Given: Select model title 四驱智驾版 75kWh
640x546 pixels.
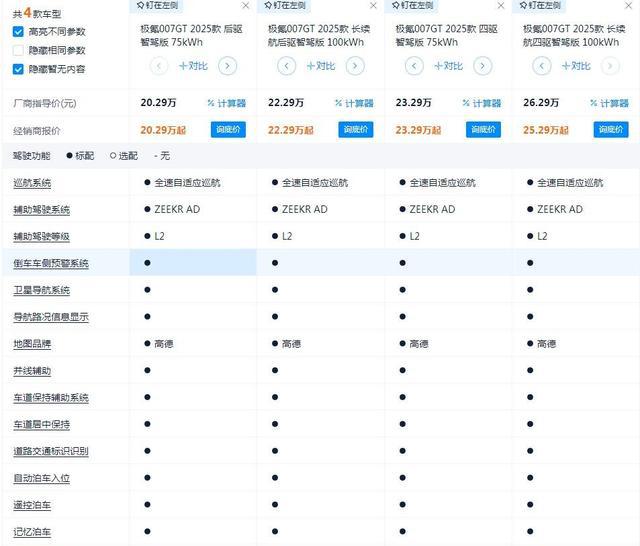Looking at the screenshot, I should (x=447, y=36).
